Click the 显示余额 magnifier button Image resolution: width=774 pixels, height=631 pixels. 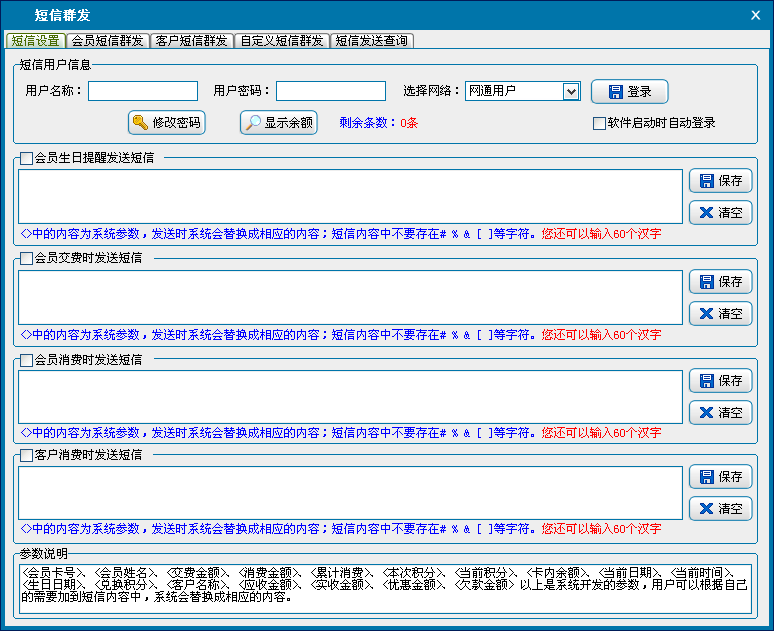(279, 123)
